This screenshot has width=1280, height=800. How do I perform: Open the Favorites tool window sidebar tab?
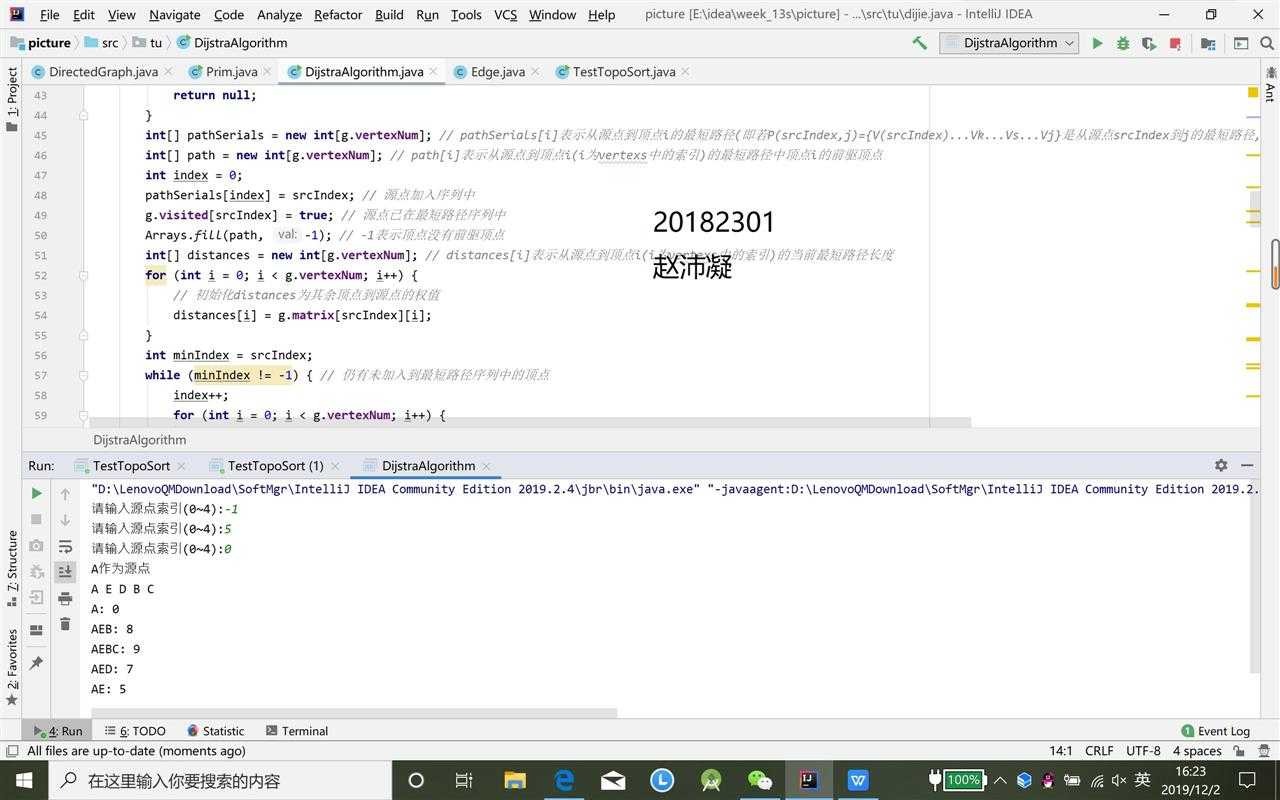pyautogui.click(x=12, y=666)
